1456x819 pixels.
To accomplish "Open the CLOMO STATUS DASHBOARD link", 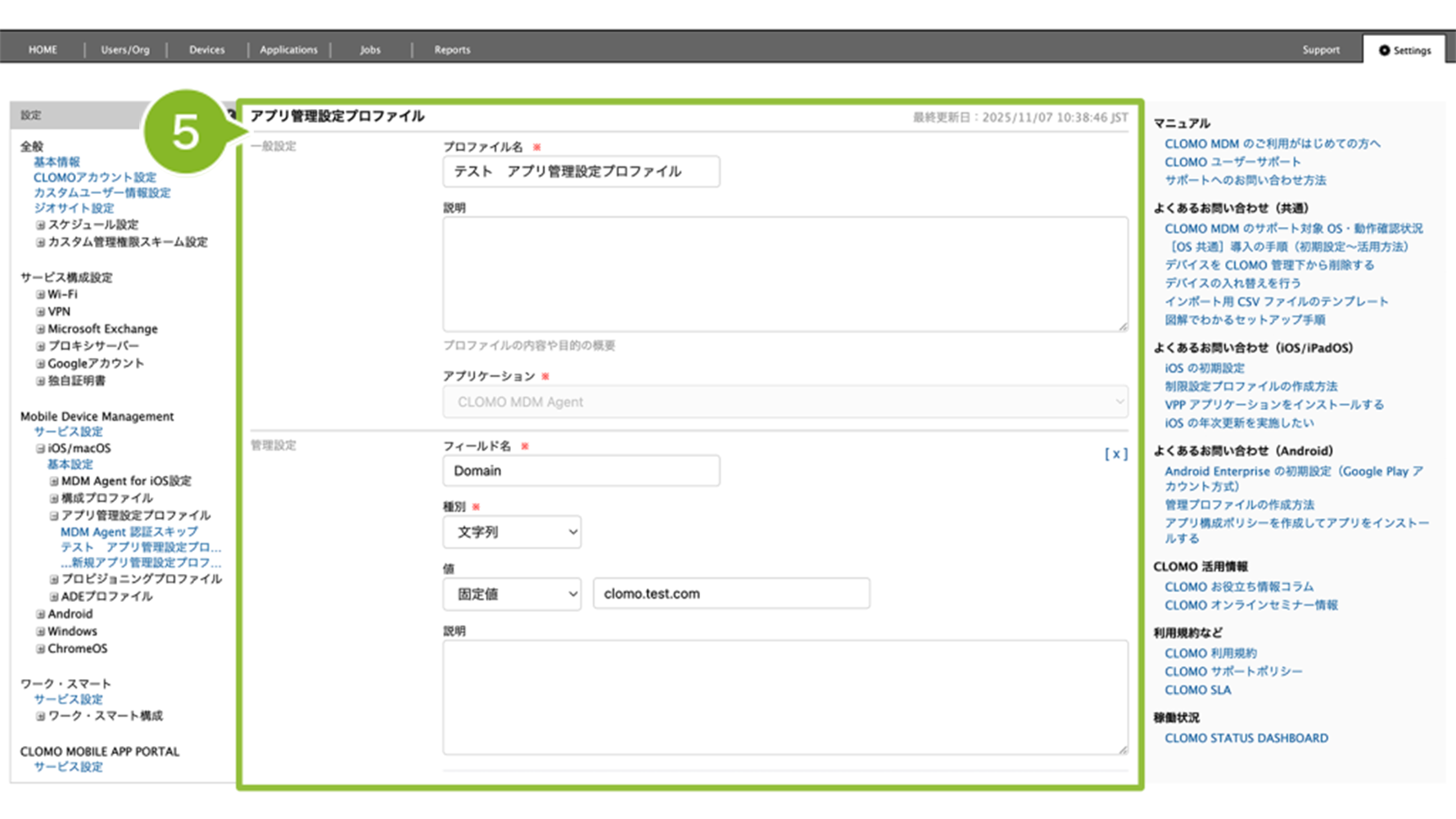I will pyautogui.click(x=1246, y=738).
